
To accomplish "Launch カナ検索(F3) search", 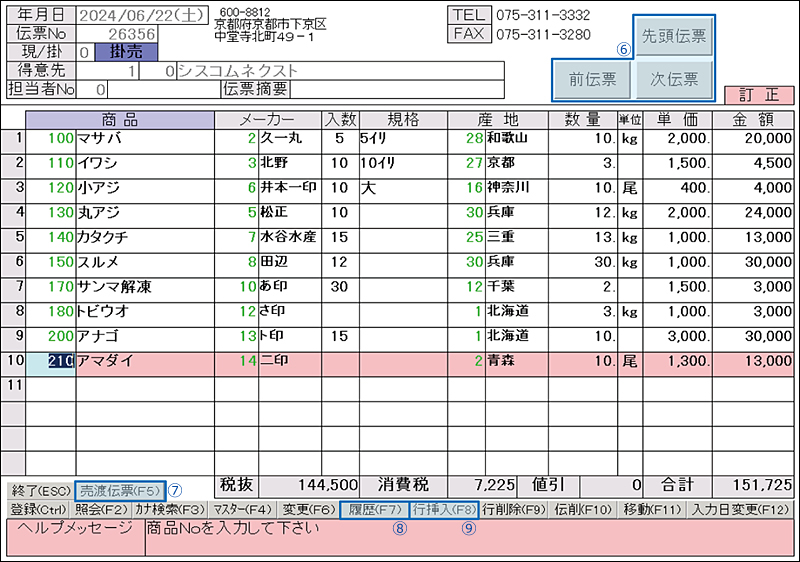I will pyautogui.click(x=170, y=509).
